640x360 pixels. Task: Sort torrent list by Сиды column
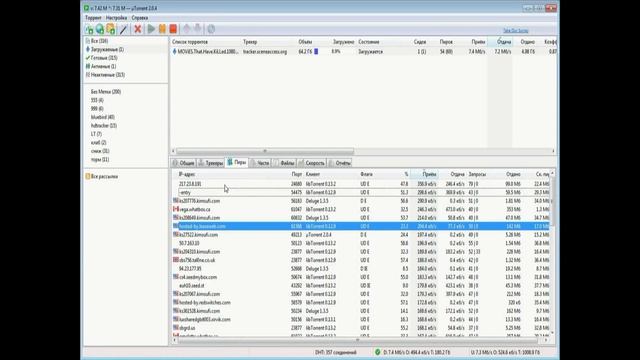click(420, 42)
